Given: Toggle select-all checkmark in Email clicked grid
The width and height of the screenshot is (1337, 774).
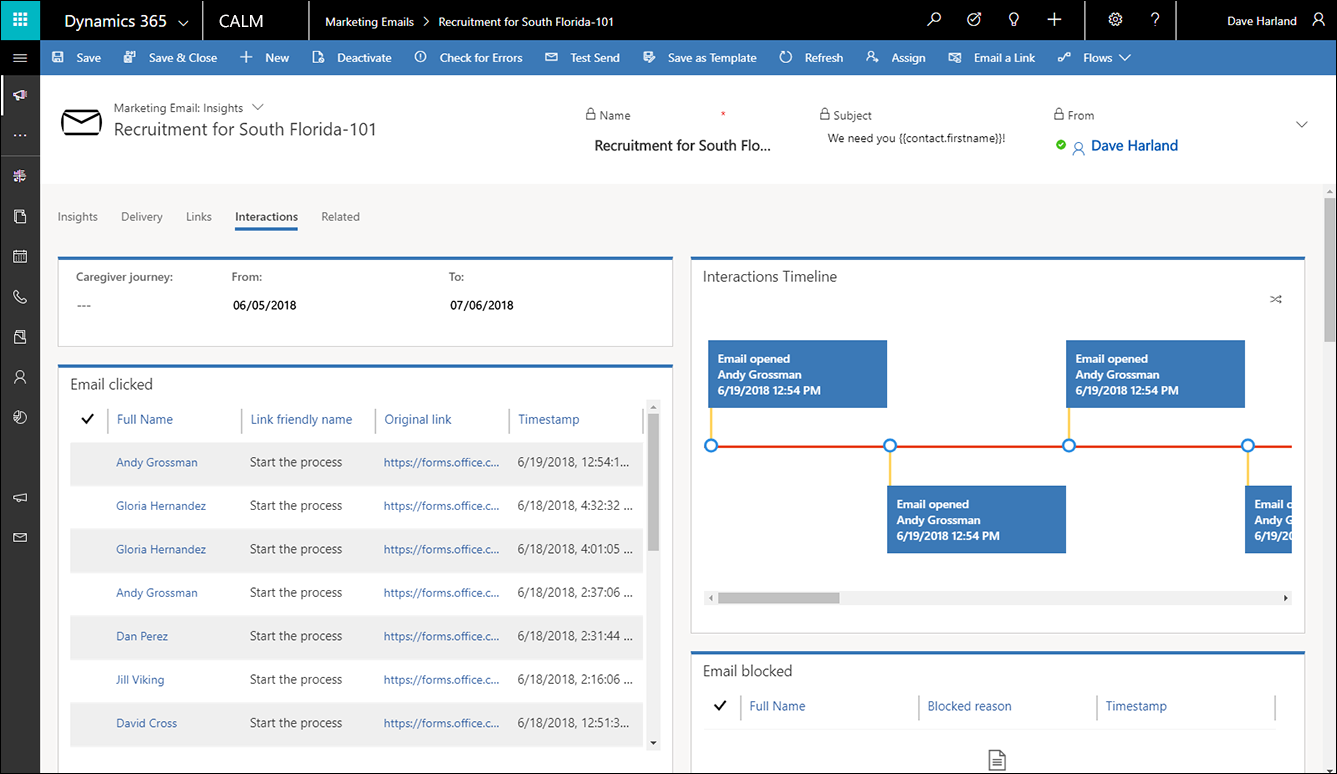Looking at the screenshot, I should click(x=88, y=419).
